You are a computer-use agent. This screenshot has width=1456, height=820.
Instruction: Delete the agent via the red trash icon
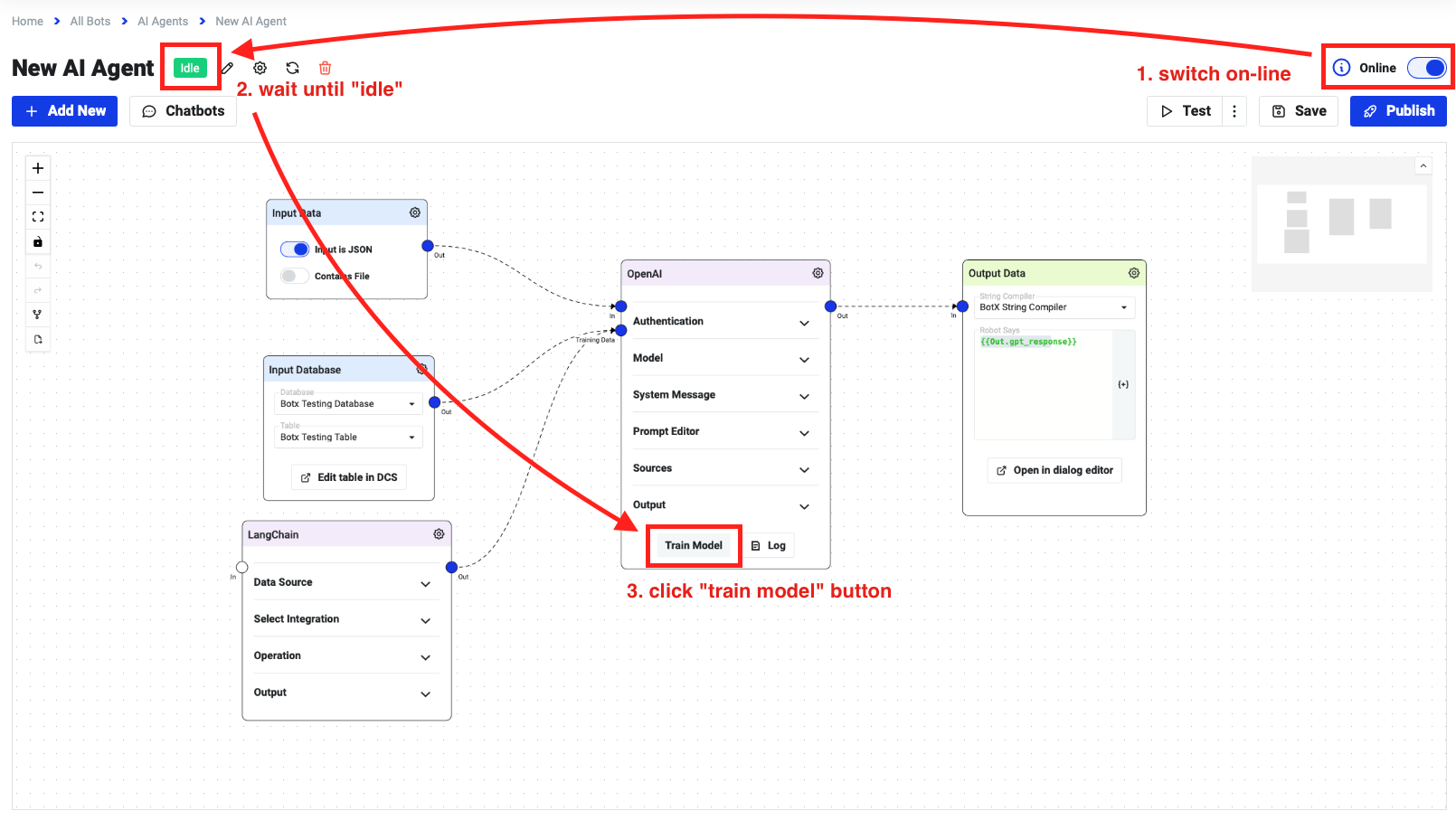(325, 68)
